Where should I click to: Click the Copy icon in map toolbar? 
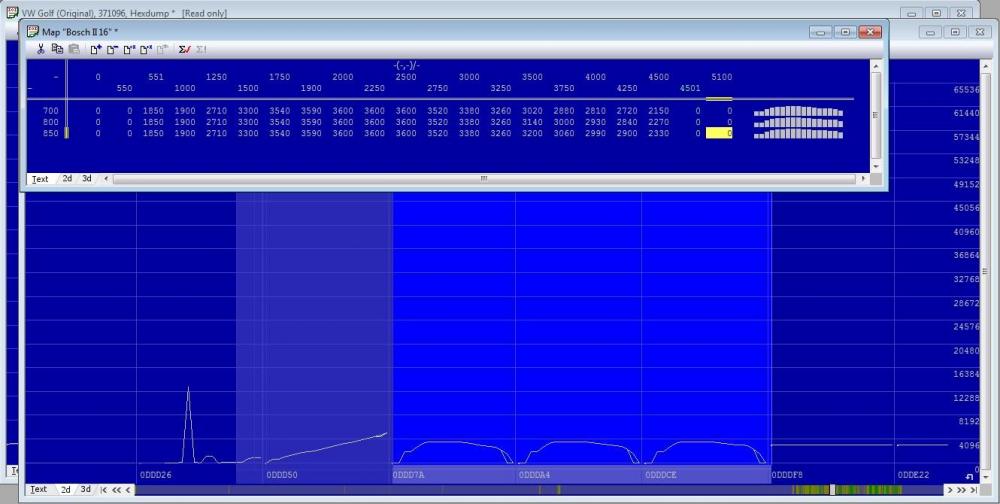[57, 49]
